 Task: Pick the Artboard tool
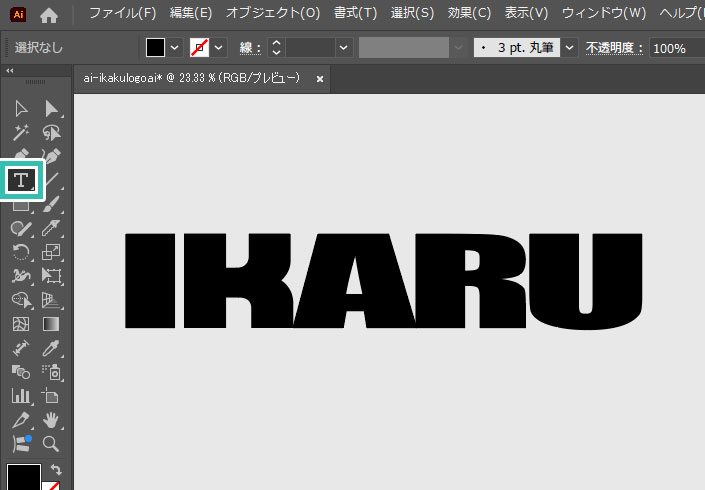[x=50, y=396]
